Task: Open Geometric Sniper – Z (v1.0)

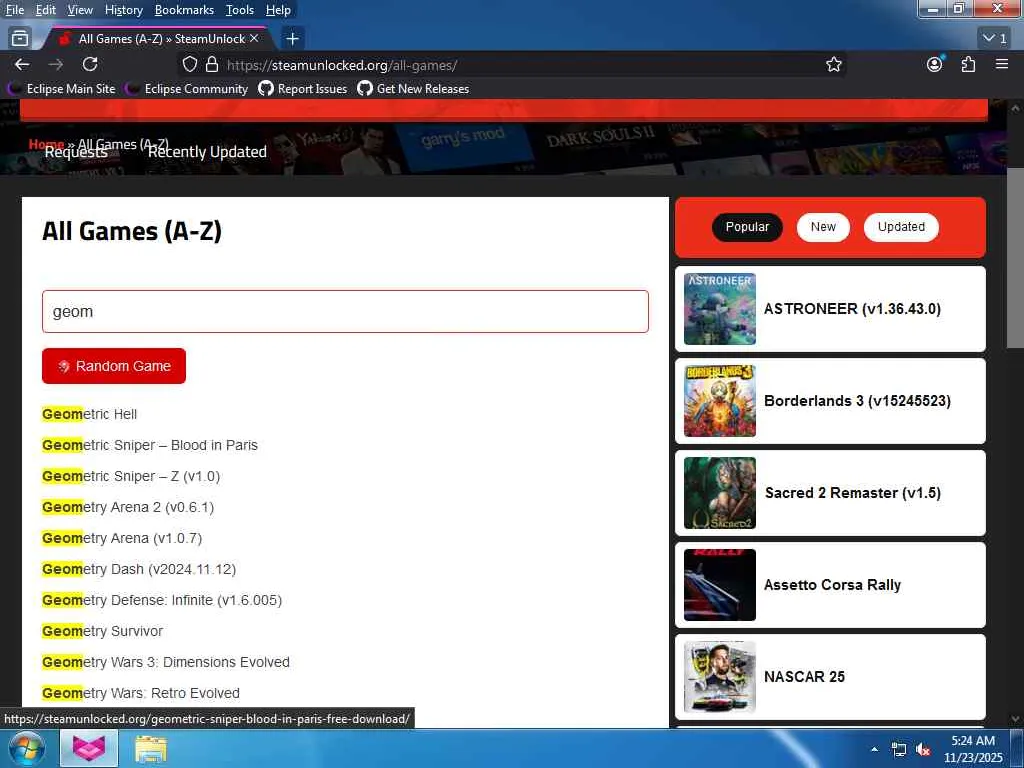Action: pyautogui.click(x=131, y=476)
